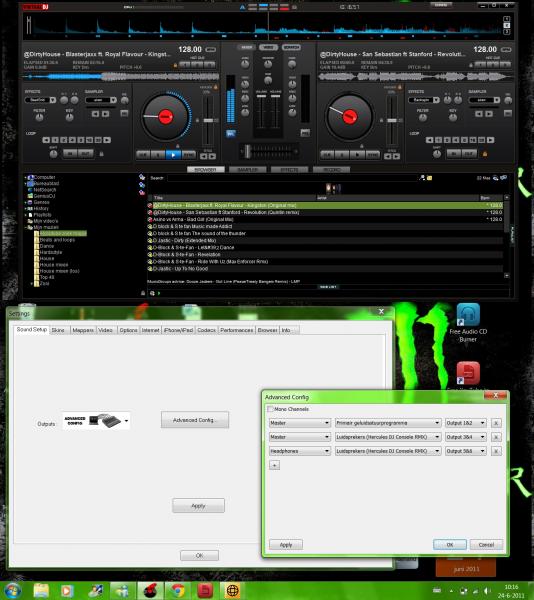Click the crossfader handle

[x=247, y=152]
